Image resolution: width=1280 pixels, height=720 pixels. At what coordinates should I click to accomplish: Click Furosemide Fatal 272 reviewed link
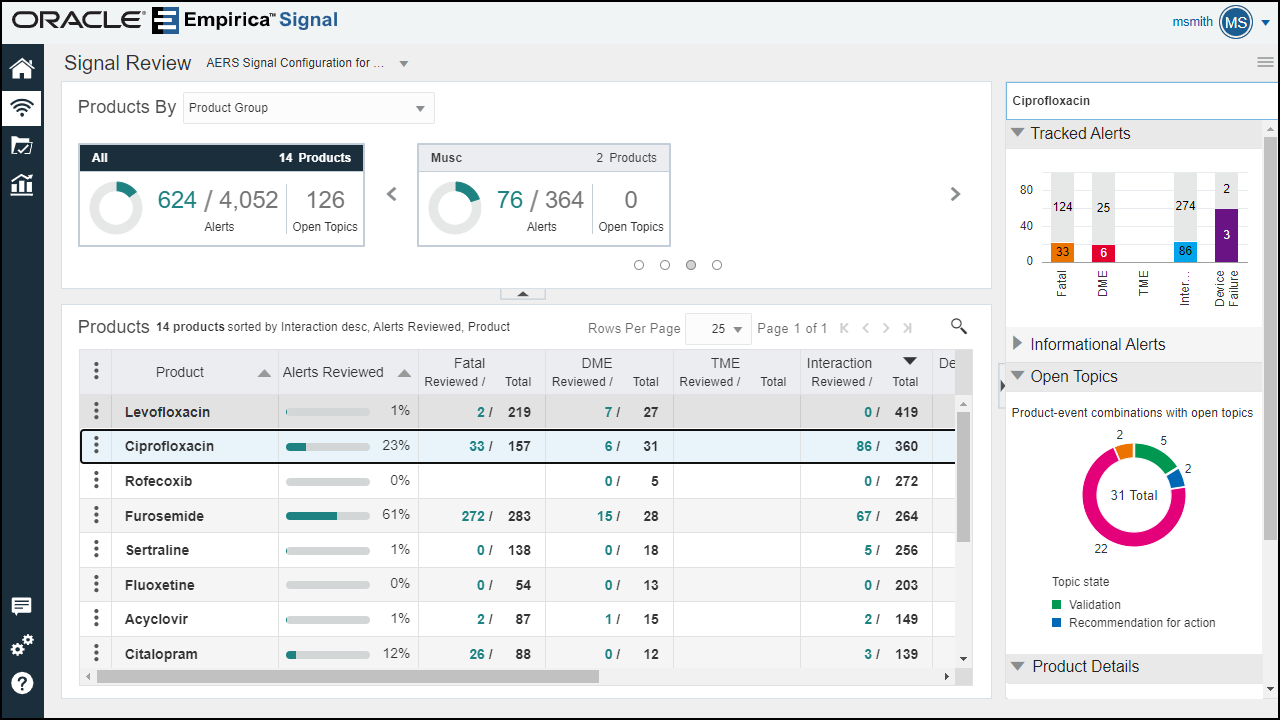click(x=473, y=516)
